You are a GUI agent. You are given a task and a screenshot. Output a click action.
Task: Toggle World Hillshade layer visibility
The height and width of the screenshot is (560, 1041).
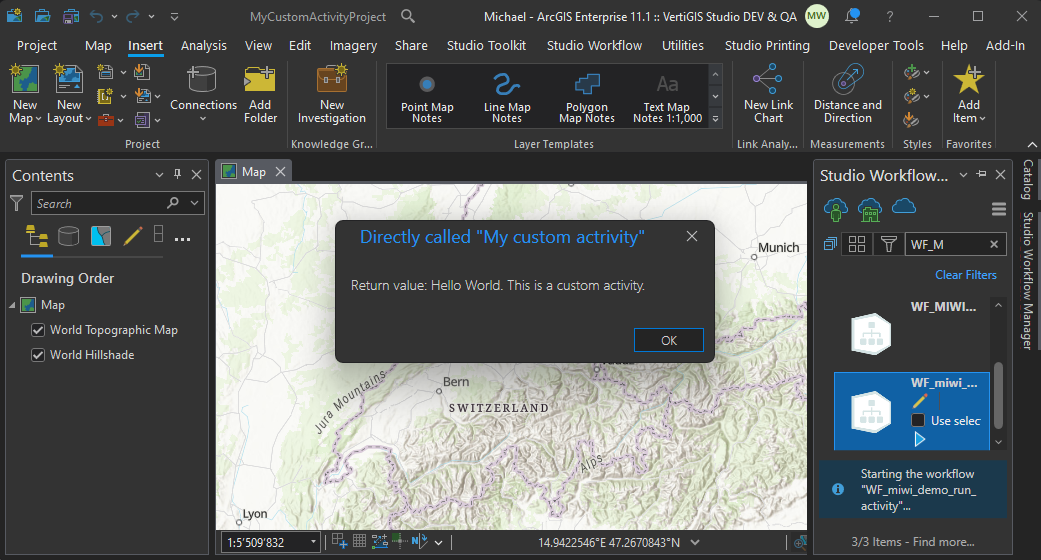[38, 355]
